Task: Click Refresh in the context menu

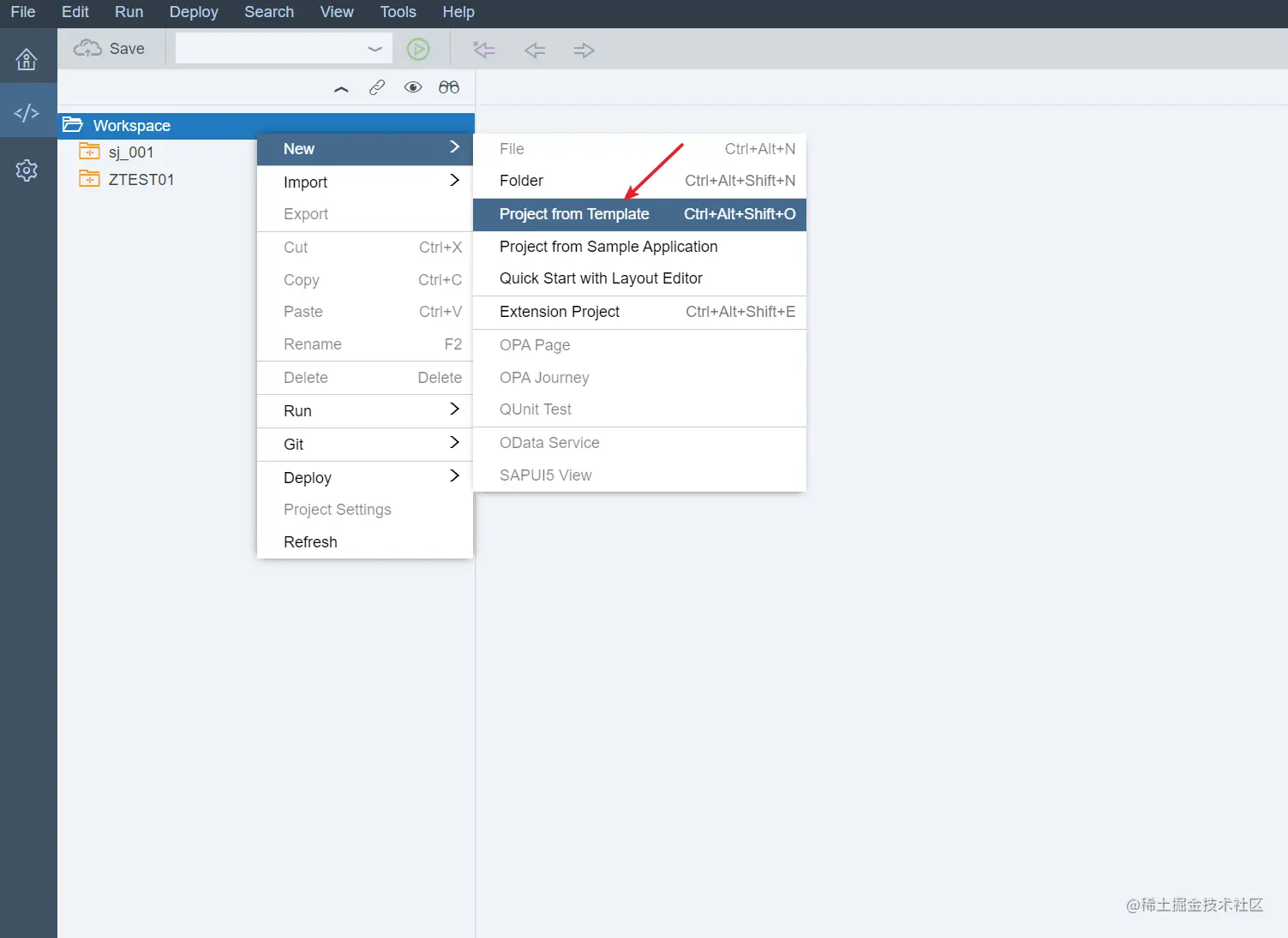Action: coord(309,541)
